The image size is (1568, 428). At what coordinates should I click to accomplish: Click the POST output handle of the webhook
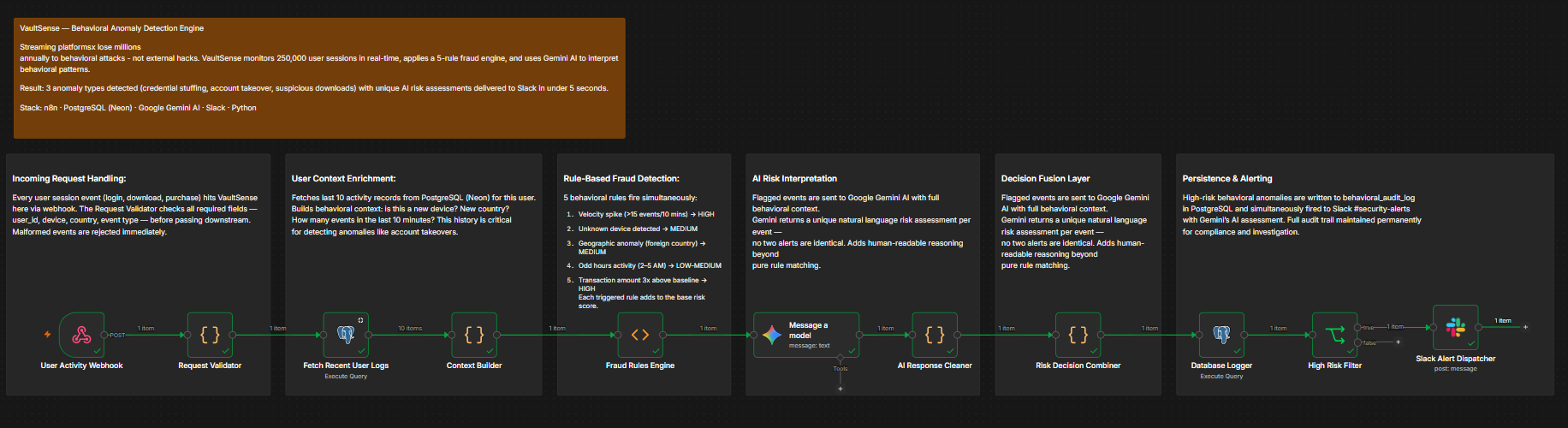click(104, 335)
